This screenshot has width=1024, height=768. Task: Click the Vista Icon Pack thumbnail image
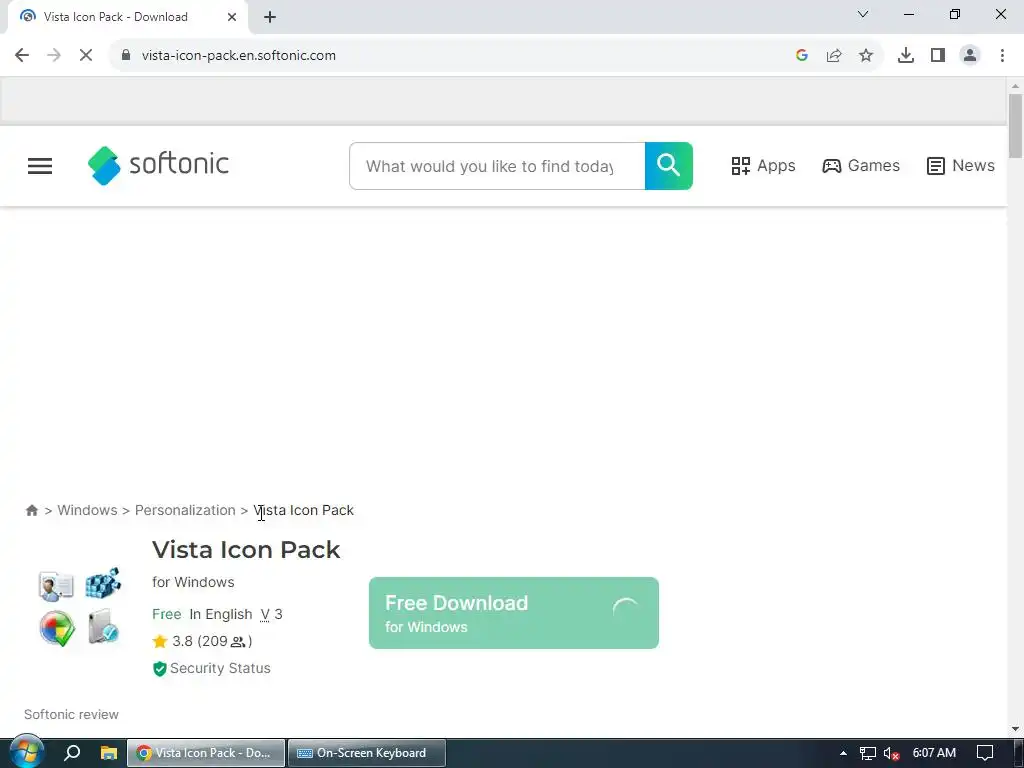pos(80,606)
